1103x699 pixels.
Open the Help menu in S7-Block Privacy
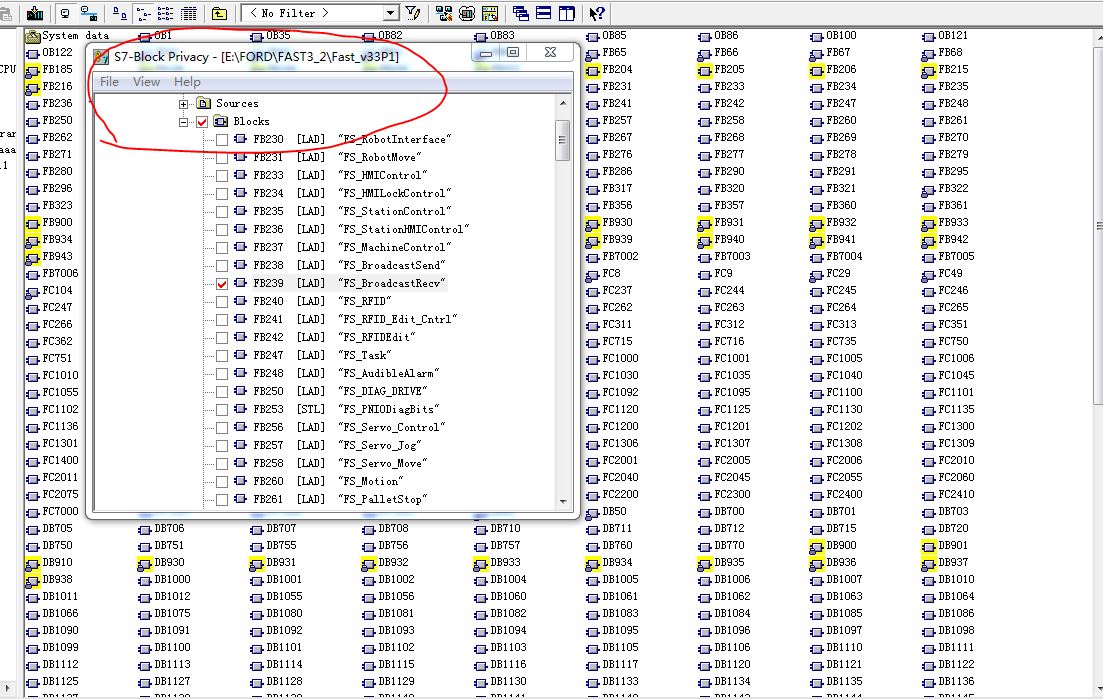click(x=187, y=82)
